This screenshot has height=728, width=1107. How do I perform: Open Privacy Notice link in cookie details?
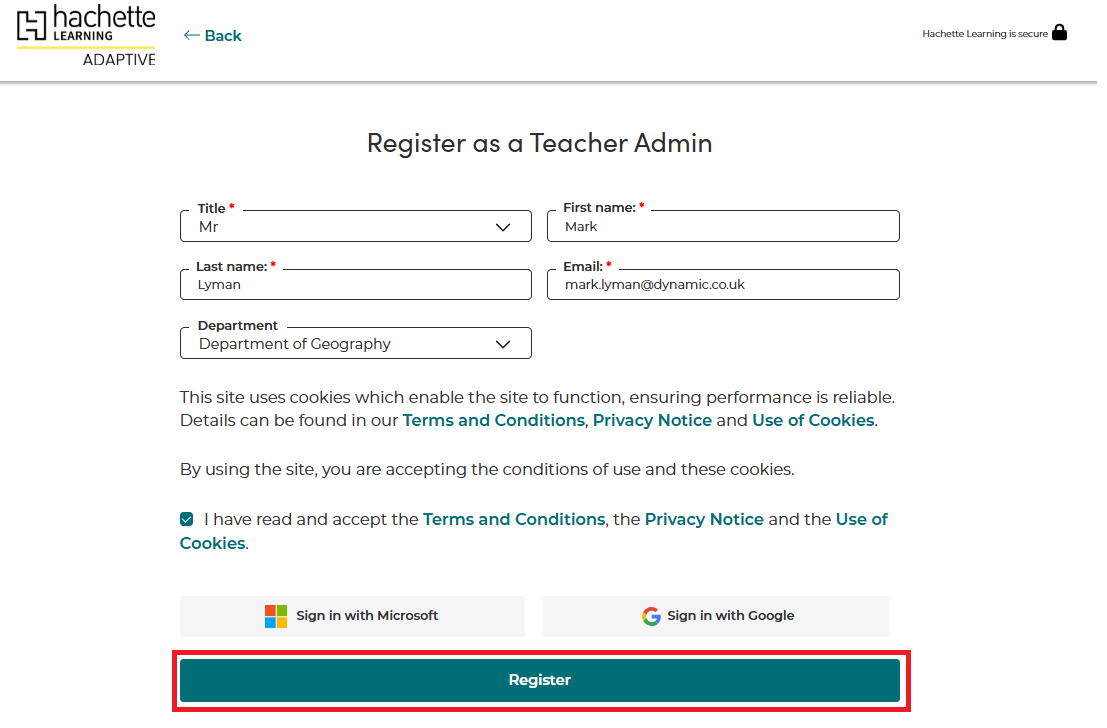tap(652, 421)
